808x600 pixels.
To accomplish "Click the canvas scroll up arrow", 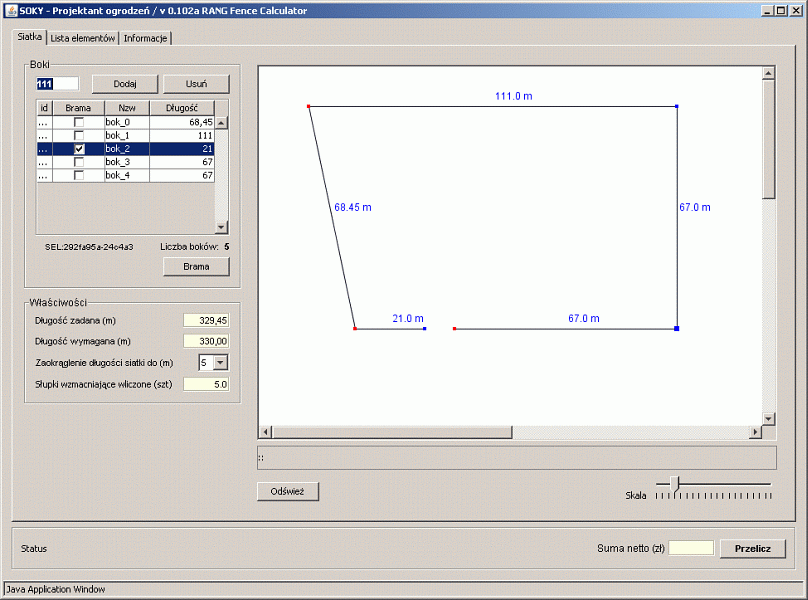I will point(768,73).
